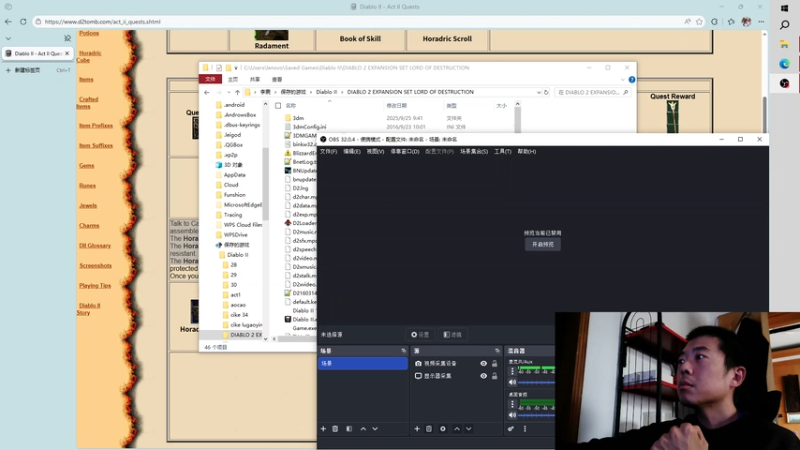Open mixer panel options menu (three dots)

pos(524,429)
